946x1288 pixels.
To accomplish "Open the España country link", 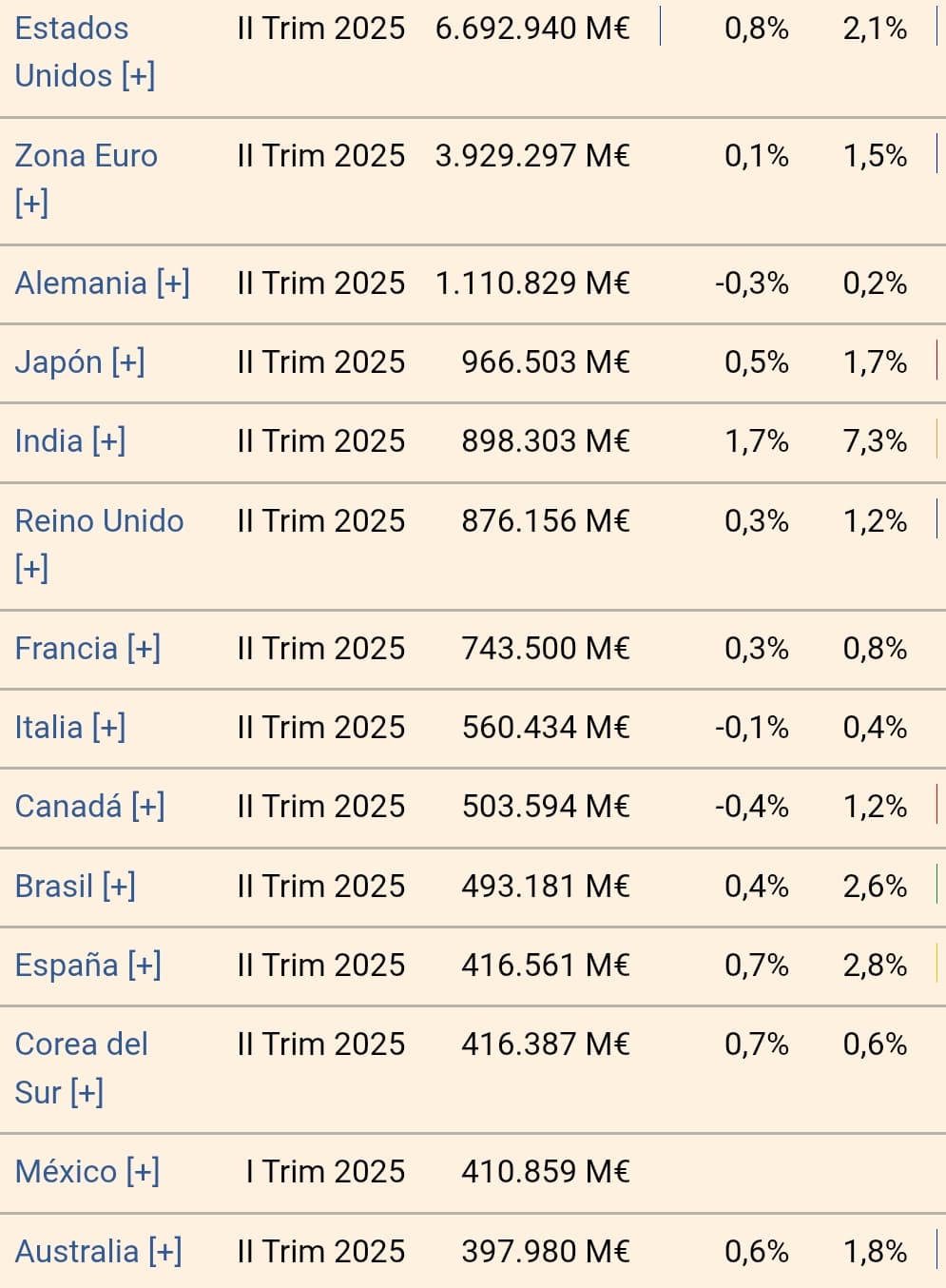I will [x=66, y=966].
